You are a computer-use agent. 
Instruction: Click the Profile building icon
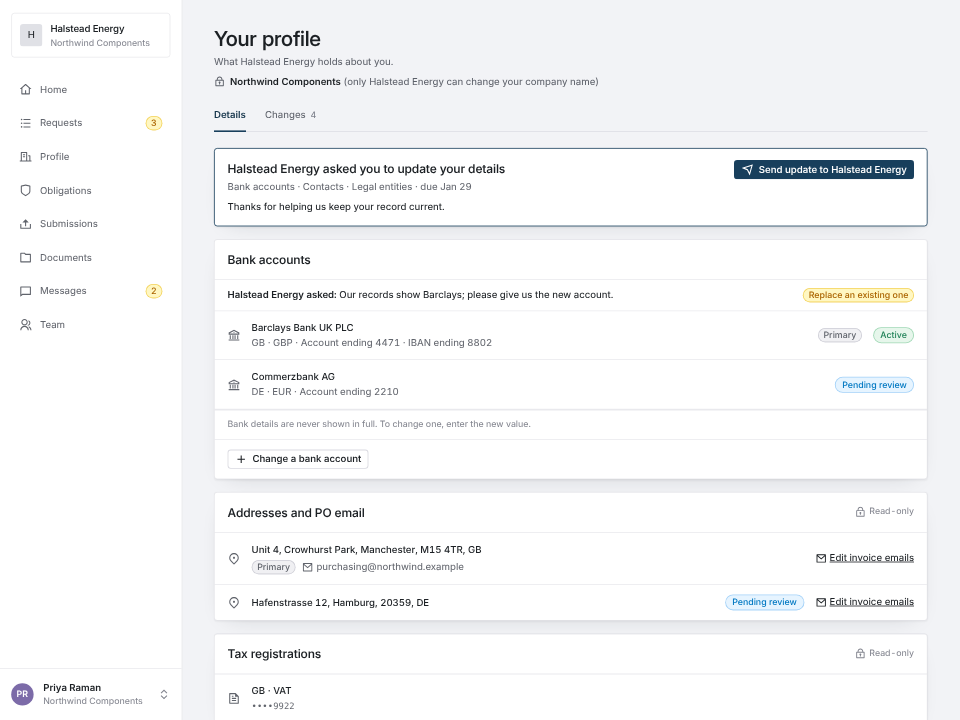point(25,157)
